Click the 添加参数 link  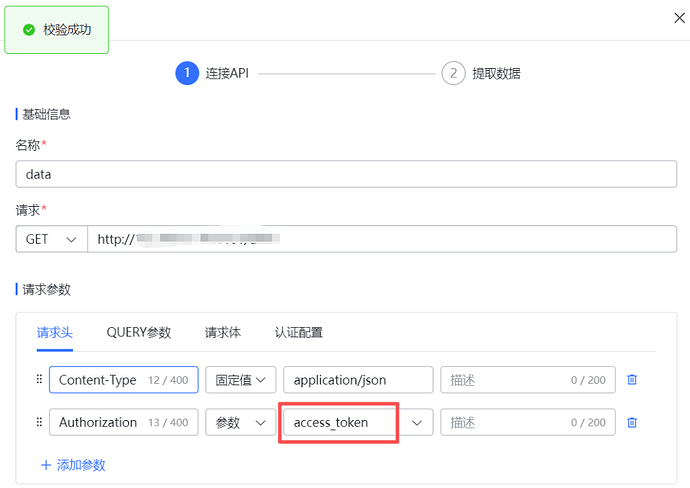(x=73, y=465)
